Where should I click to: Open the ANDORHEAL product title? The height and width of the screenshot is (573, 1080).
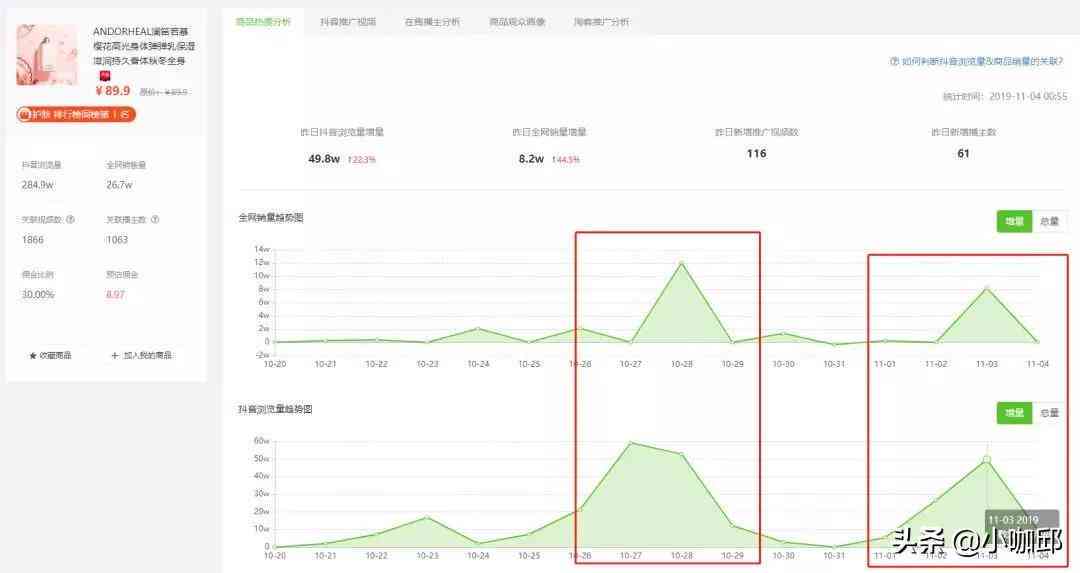(144, 46)
